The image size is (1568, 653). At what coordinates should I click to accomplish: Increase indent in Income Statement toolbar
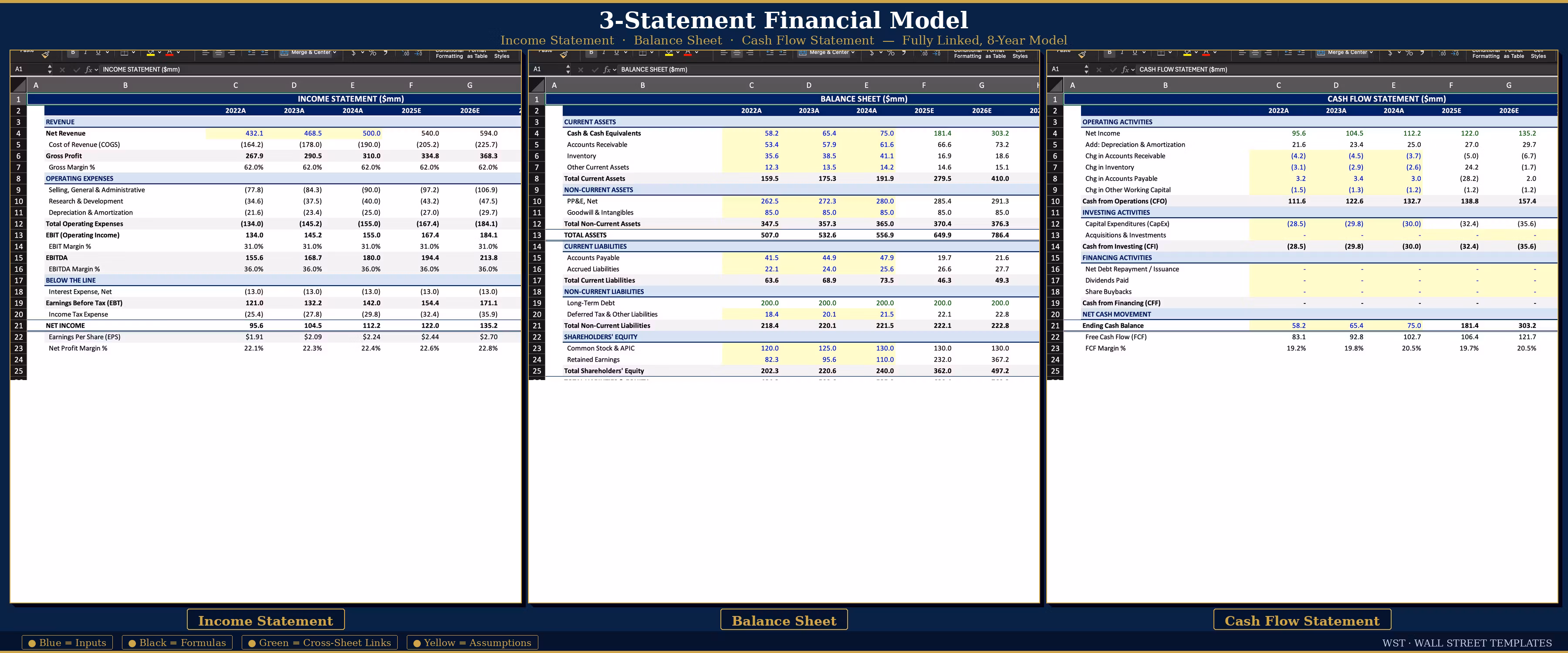(x=265, y=53)
